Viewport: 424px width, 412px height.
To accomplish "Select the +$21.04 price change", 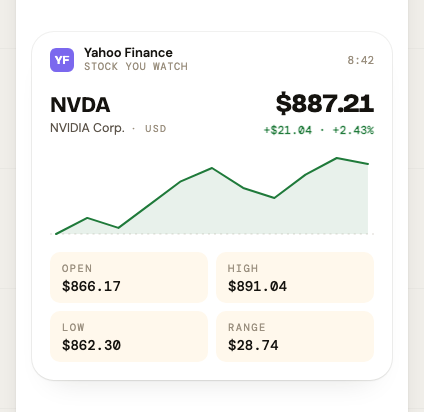I will pyautogui.click(x=288, y=130).
